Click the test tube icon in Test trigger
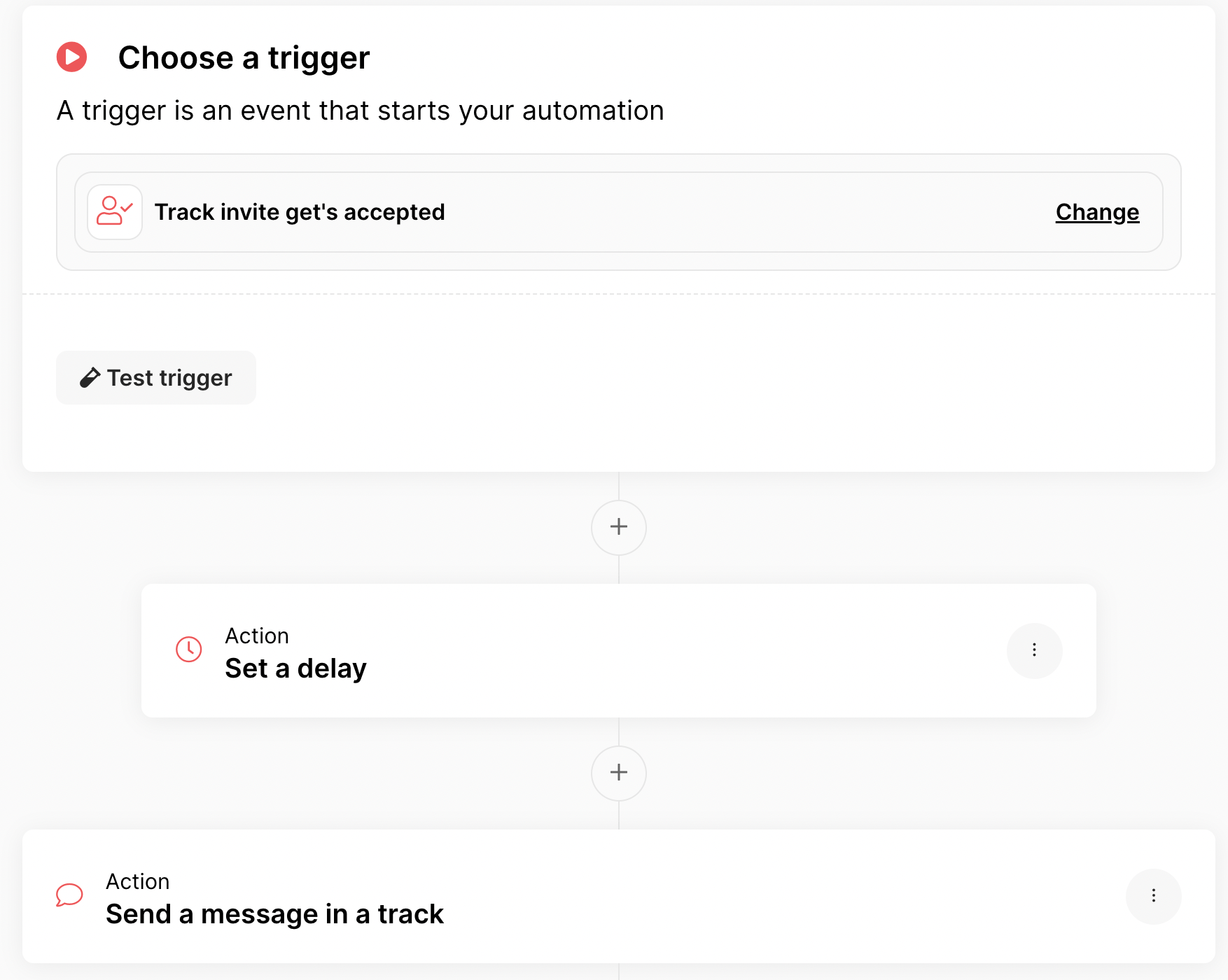The width and height of the screenshot is (1228, 980). pos(90,378)
